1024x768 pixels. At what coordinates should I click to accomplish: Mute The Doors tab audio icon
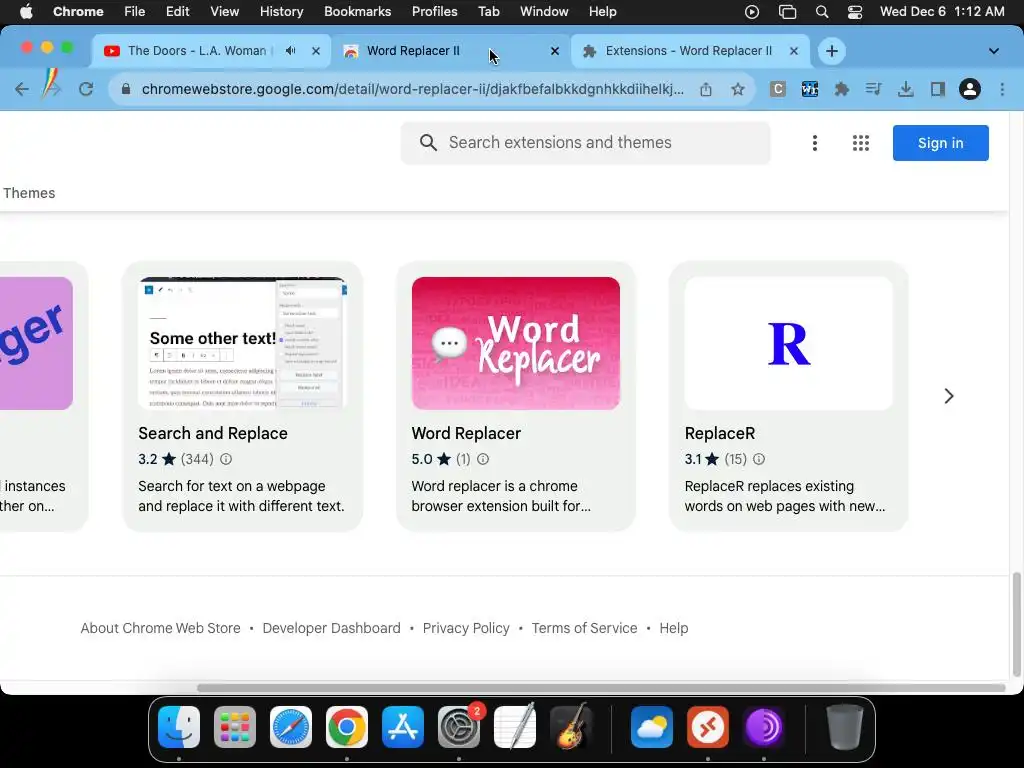pyautogui.click(x=291, y=51)
